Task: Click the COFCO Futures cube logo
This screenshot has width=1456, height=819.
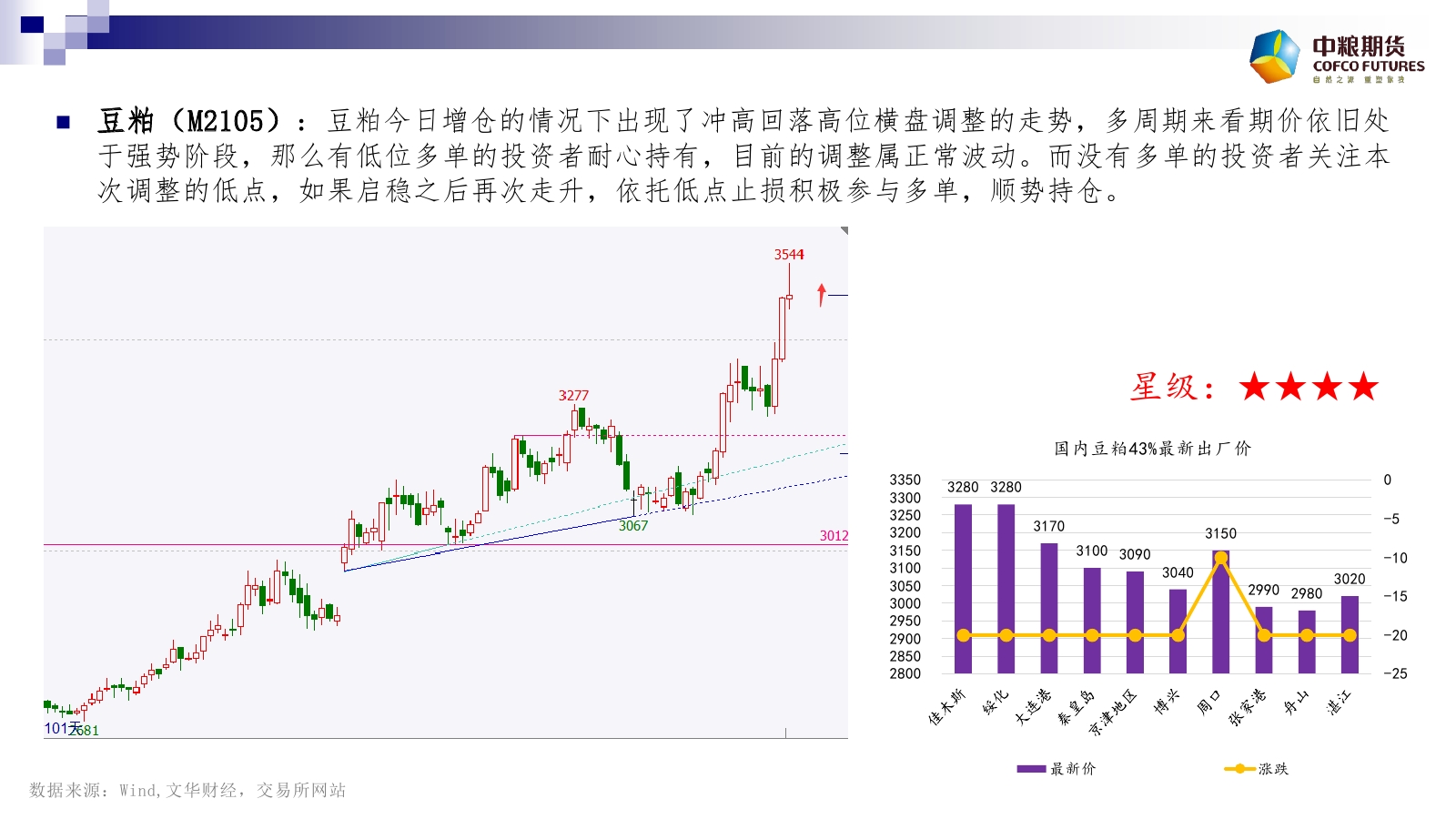Action: (1274, 56)
